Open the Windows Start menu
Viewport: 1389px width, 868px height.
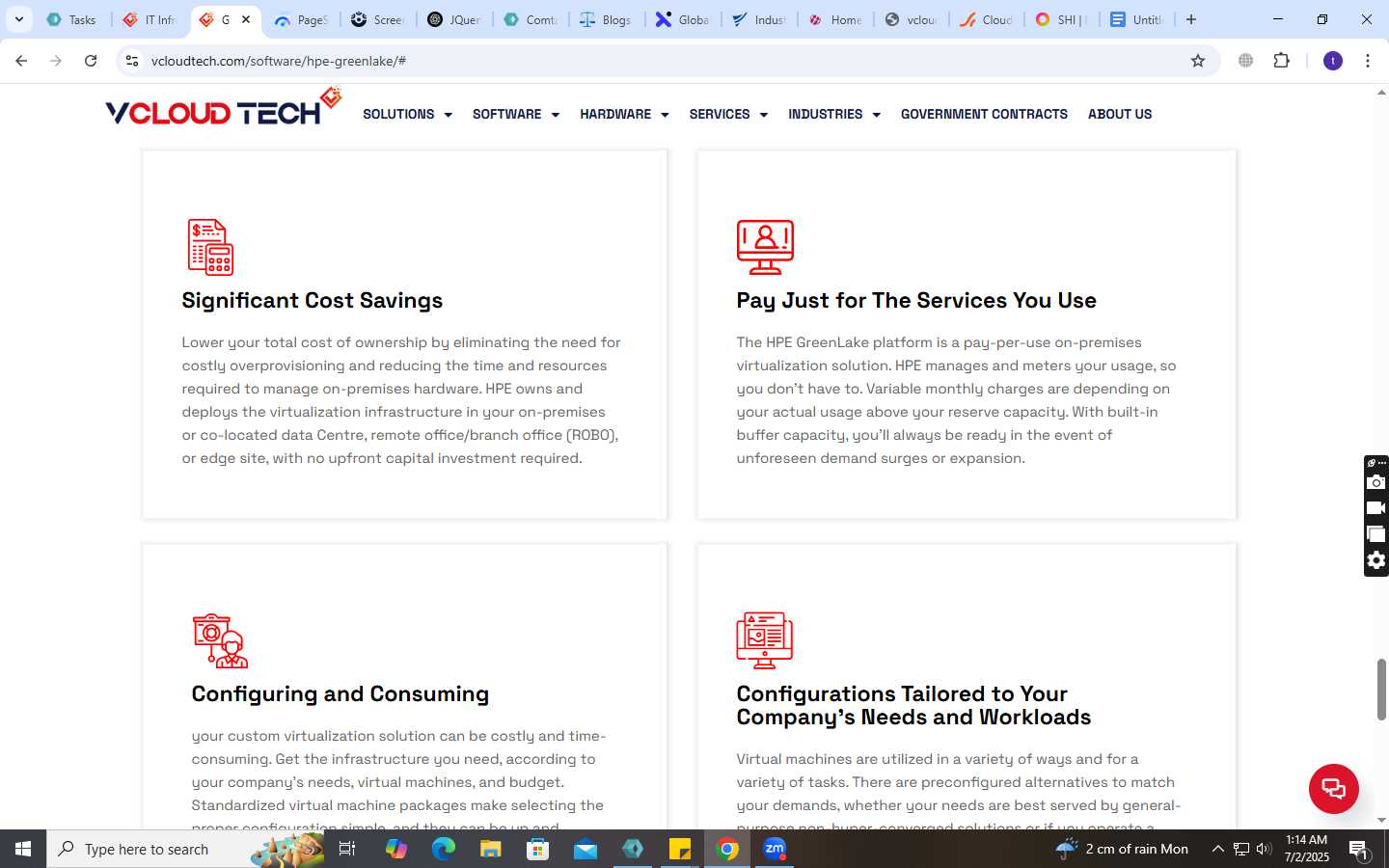[23, 849]
